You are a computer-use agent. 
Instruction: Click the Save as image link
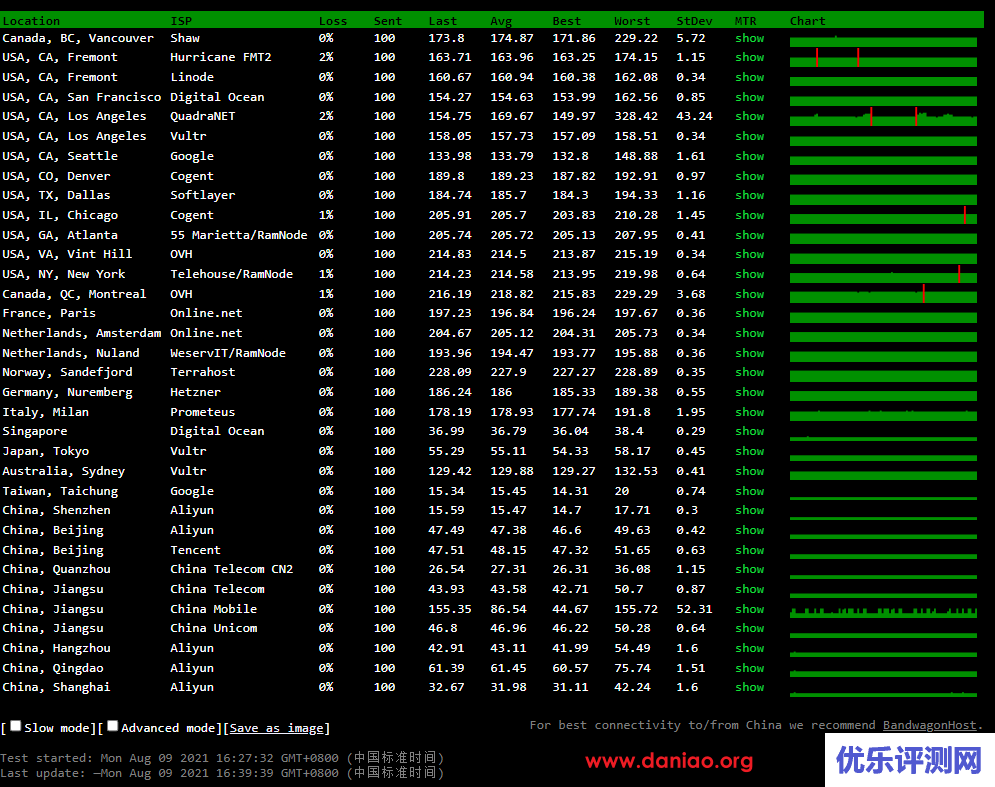tap(277, 728)
